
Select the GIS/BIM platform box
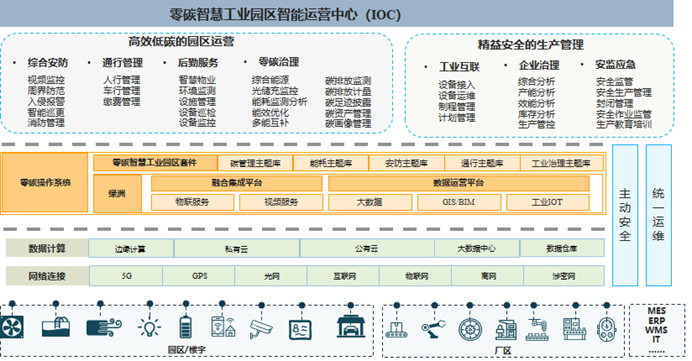point(459,202)
